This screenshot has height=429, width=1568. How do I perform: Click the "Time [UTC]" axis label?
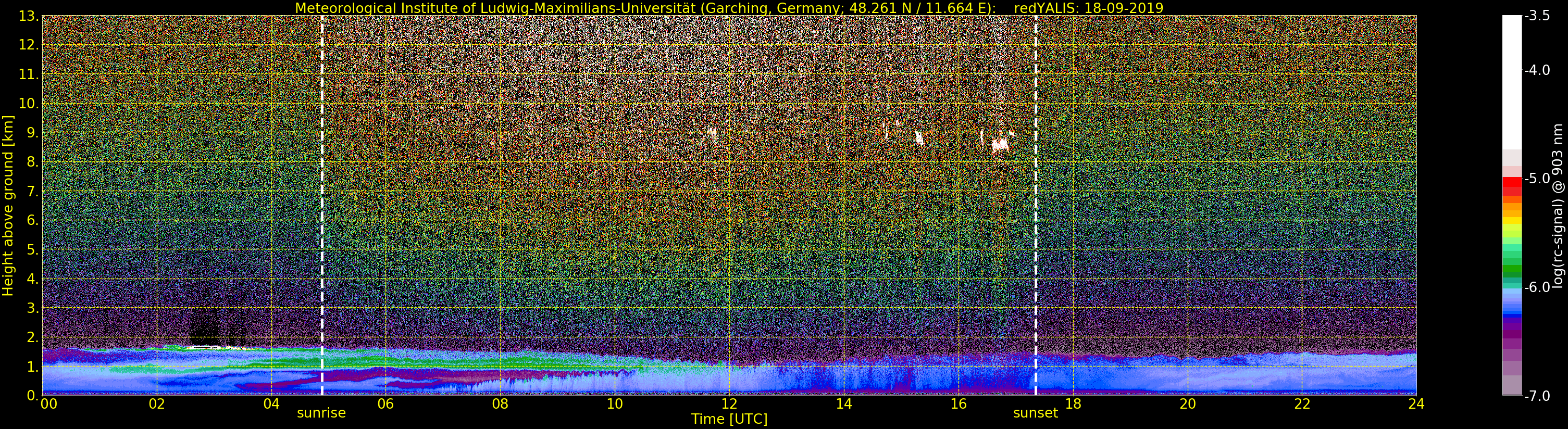tap(729, 419)
